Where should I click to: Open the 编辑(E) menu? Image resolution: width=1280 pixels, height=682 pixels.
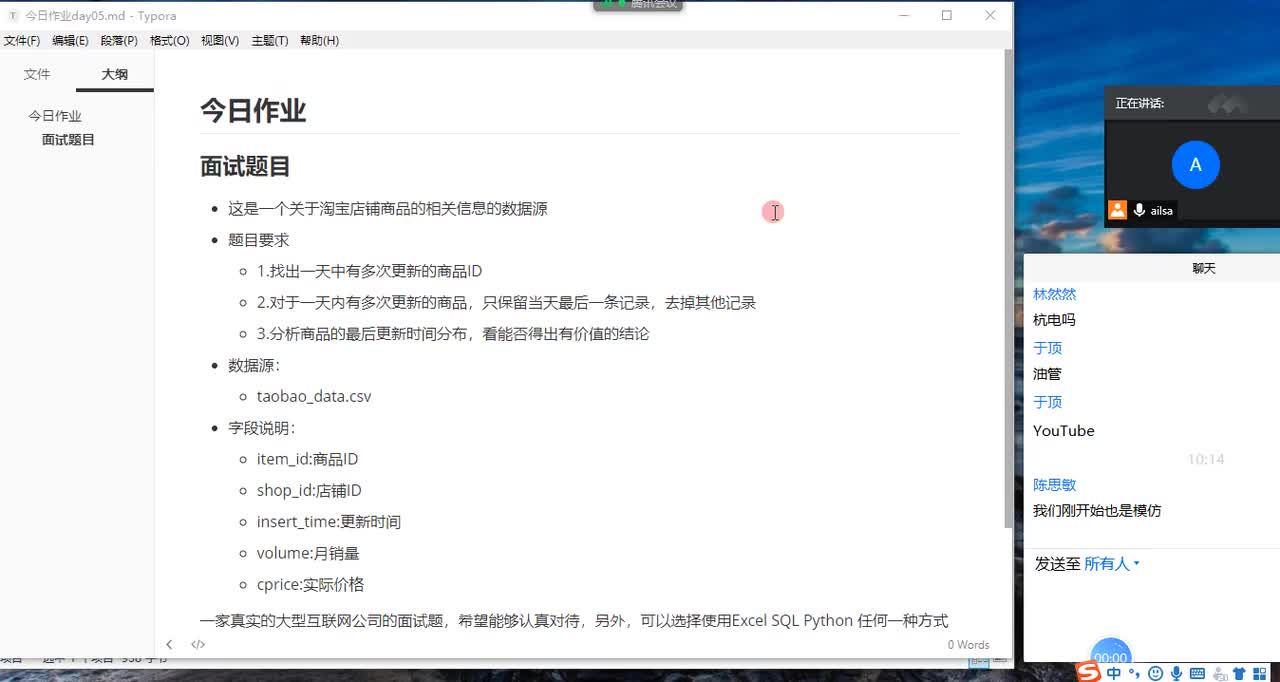tap(70, 41)
